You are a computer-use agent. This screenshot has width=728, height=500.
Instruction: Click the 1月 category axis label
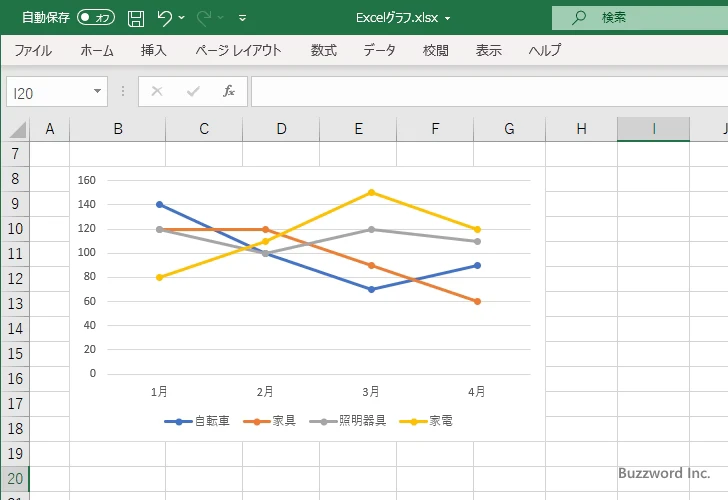coord(159,392)
